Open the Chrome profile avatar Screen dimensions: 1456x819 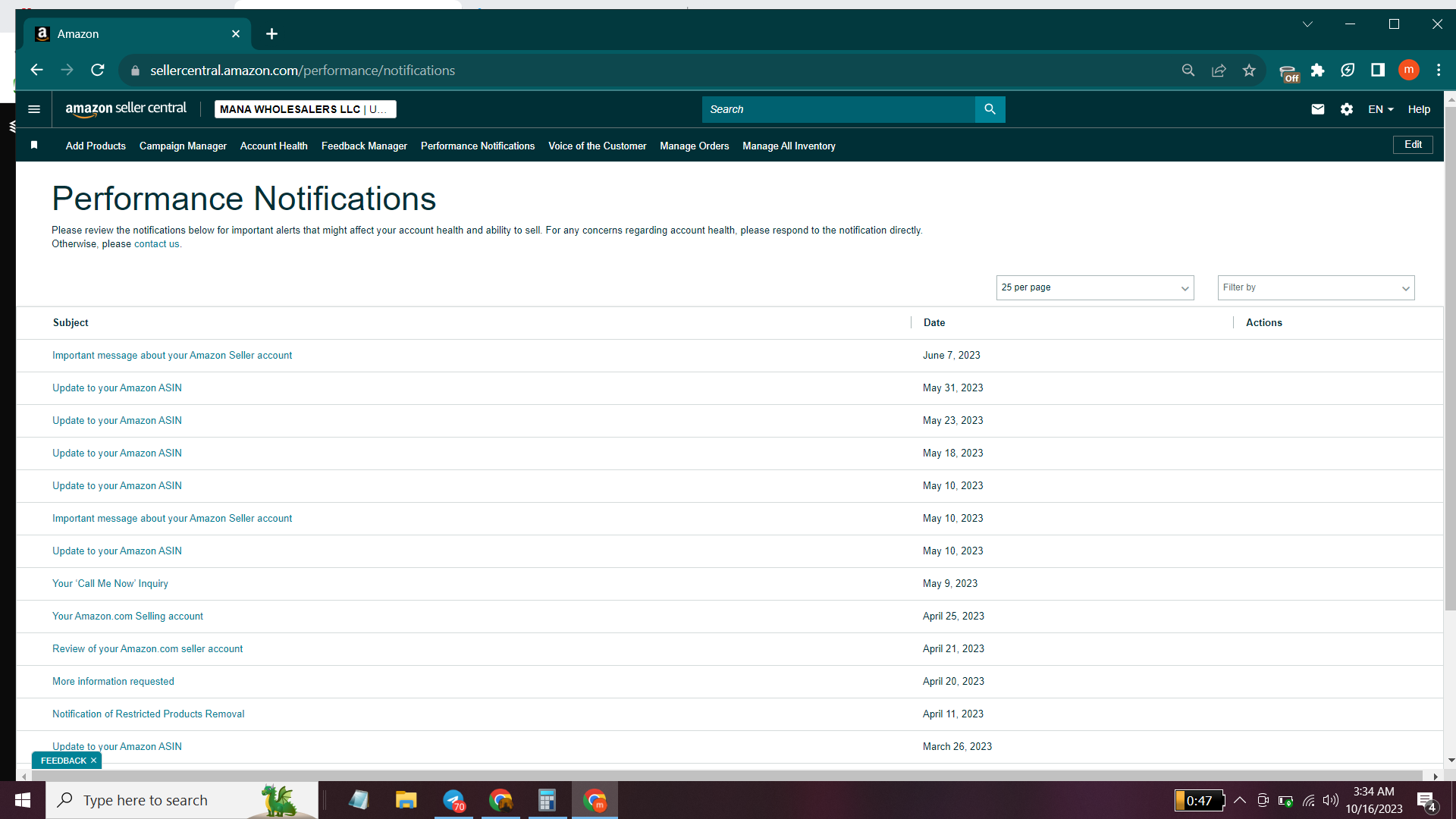[1409, 70]
